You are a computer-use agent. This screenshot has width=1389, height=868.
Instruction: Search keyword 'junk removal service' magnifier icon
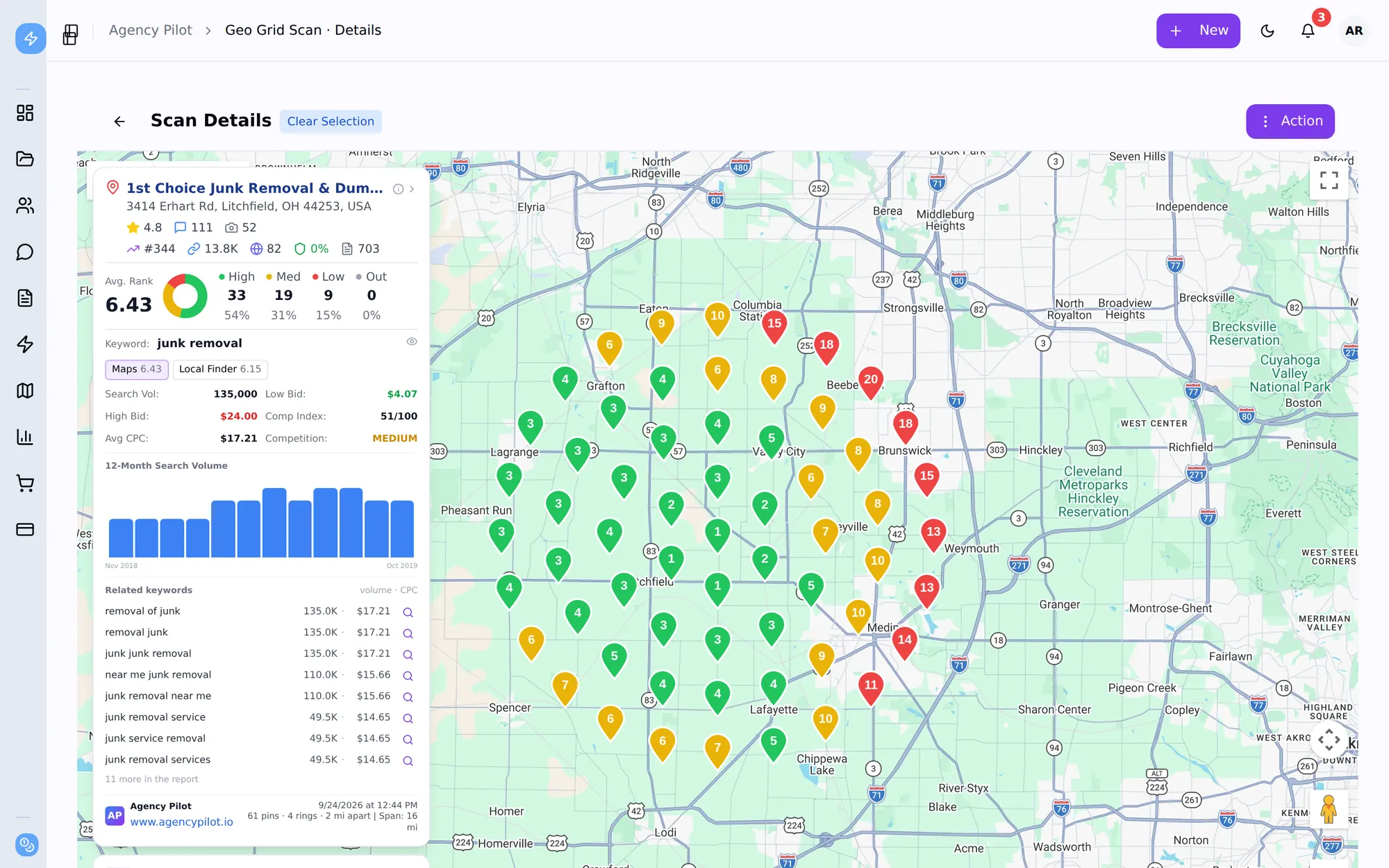(408, 718)
